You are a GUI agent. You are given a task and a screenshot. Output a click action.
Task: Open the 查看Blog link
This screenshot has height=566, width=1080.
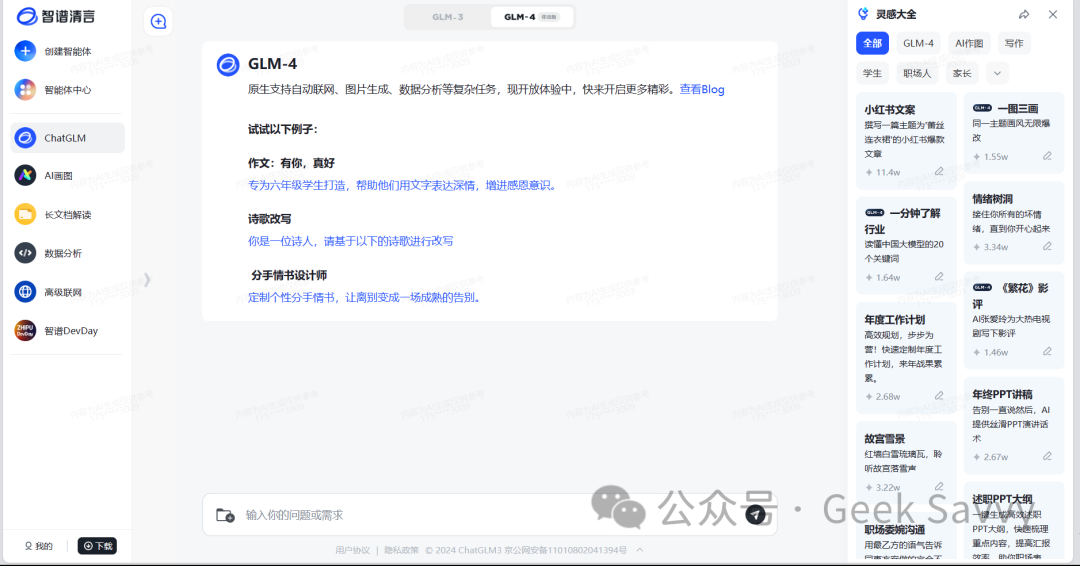[x=702, y=89]
